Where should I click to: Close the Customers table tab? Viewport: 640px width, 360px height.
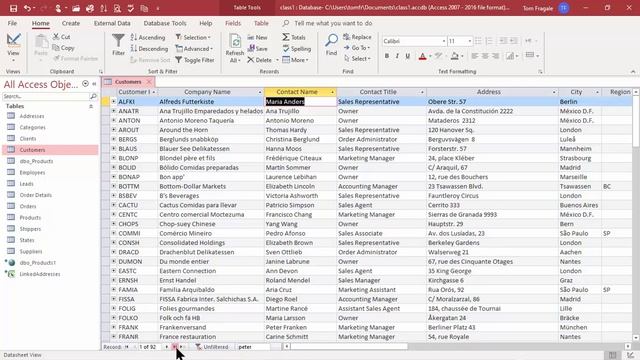(x=149, y=82)
